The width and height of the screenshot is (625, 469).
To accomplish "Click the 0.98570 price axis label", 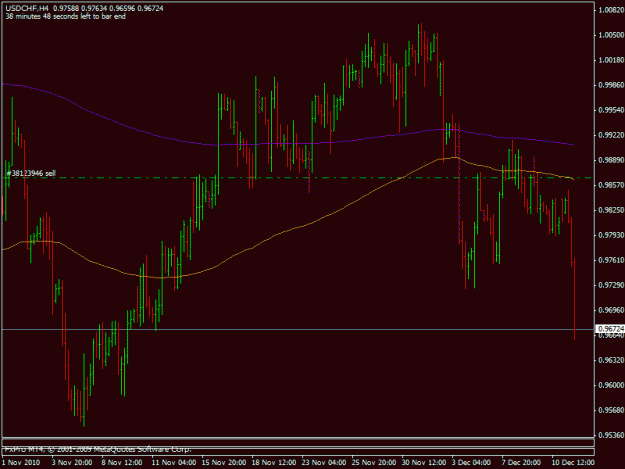I will click(x=611, y=185).
